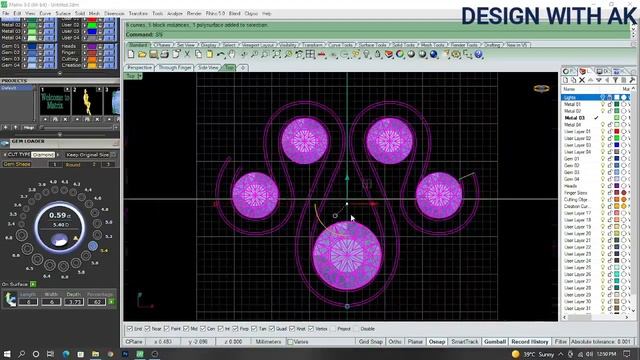Toggle the Cen osnap checkbox

tap(203, 329)
